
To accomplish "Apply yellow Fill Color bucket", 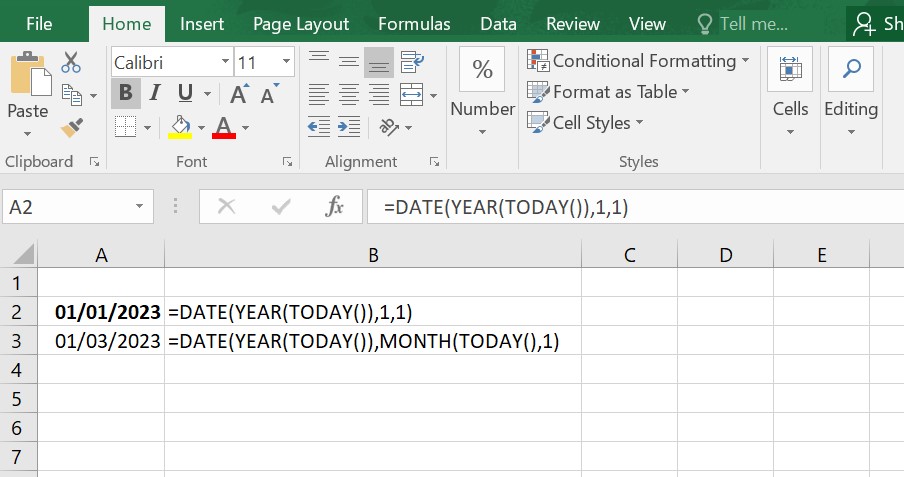I will tap(180, 127).
